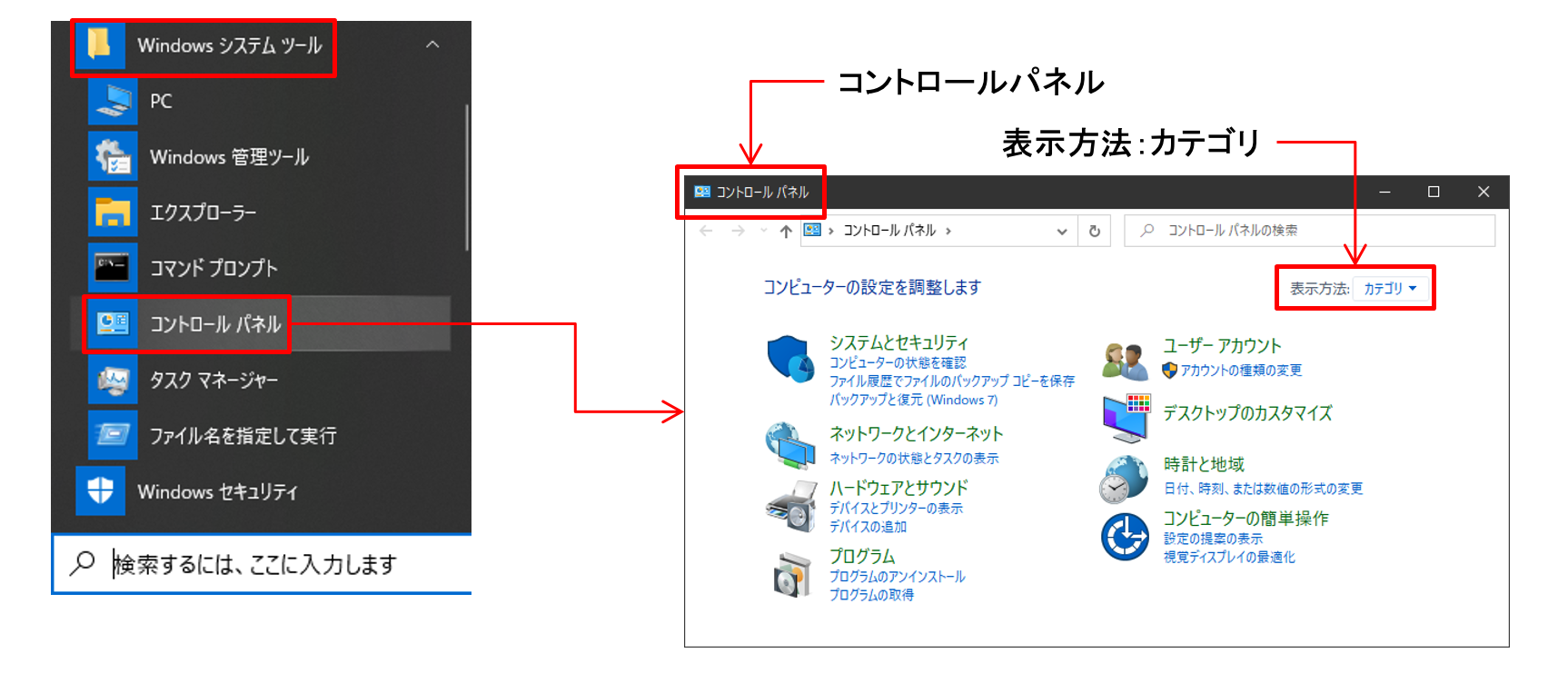This screenshot has height=683, width=1568.
Task: Click the Control Panel title bar icon
Action: click(702, 192)
